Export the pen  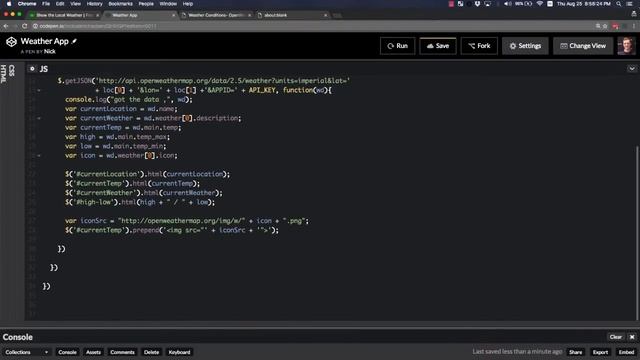point(600,352)
